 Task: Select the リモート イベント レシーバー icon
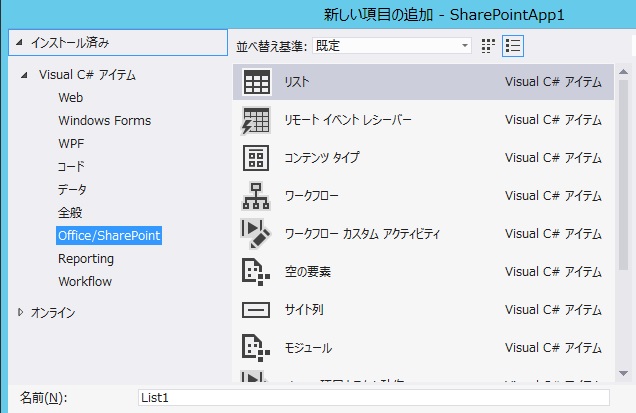[256, 120]
